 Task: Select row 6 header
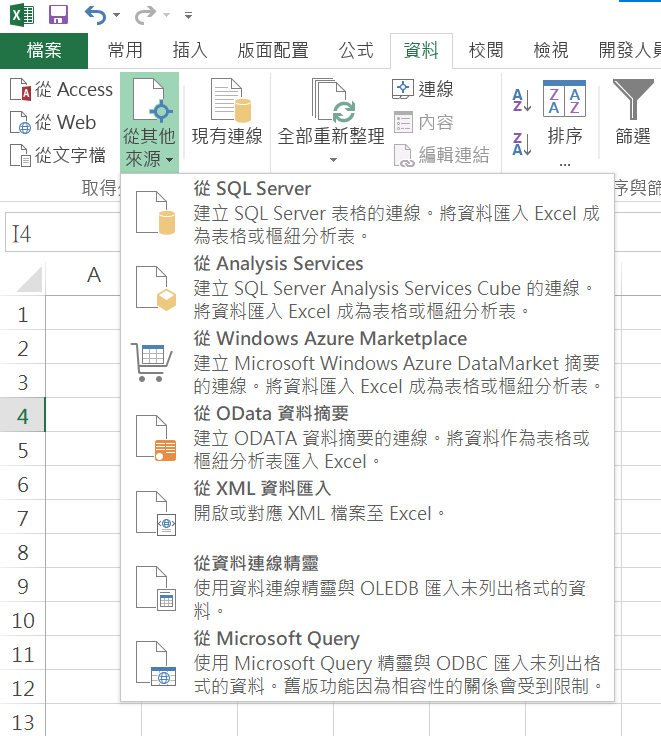23,484
